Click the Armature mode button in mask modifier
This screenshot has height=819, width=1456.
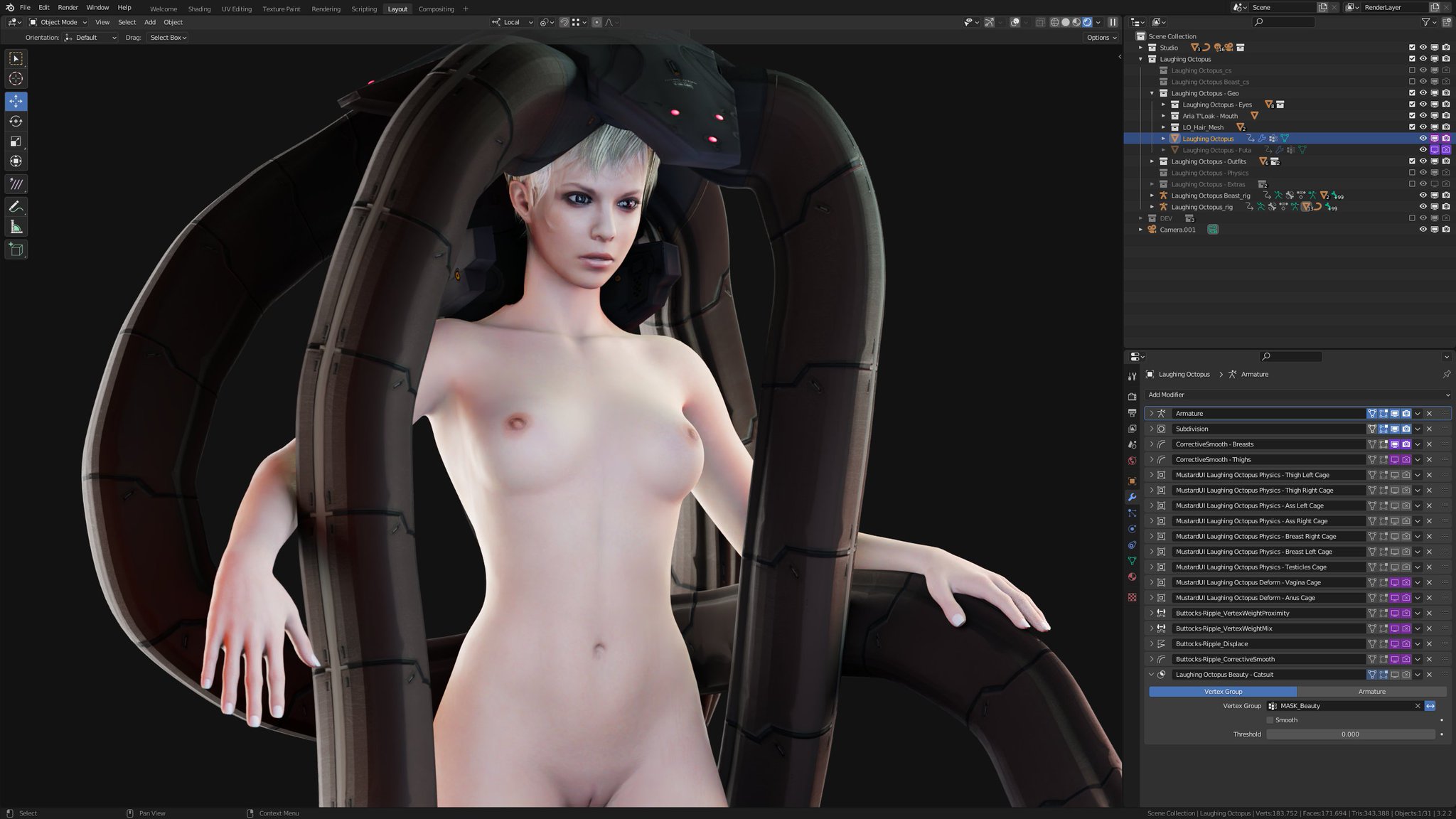[x=1371, y=691]
